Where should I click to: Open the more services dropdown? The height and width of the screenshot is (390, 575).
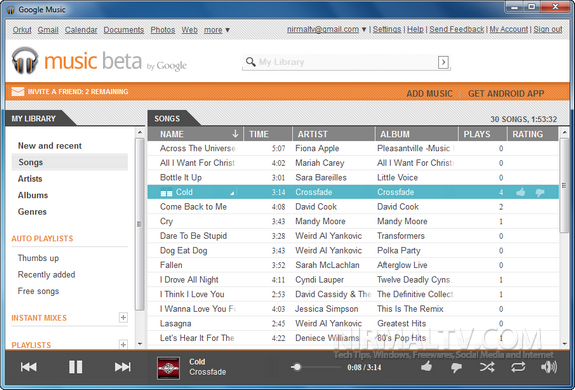tap(217, 30)
